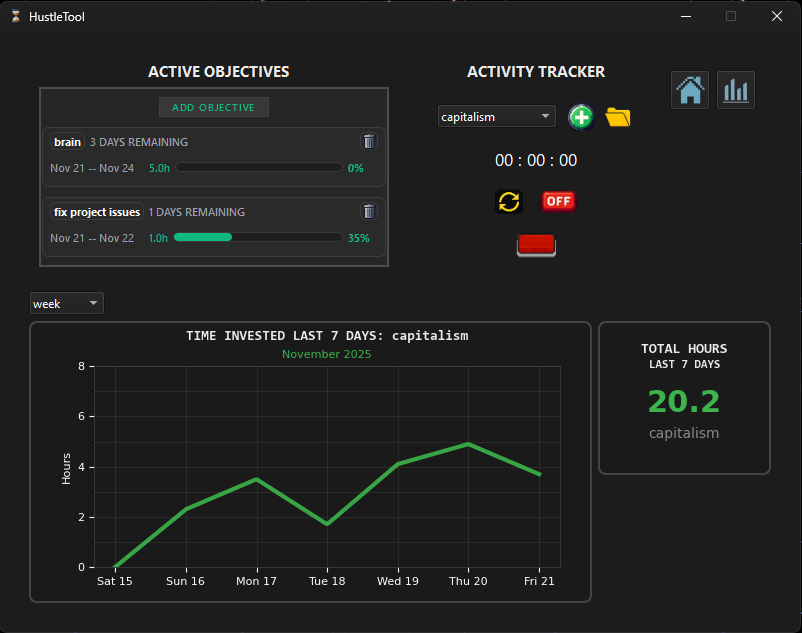Select the fix project issues name tag

coord(97,212)
